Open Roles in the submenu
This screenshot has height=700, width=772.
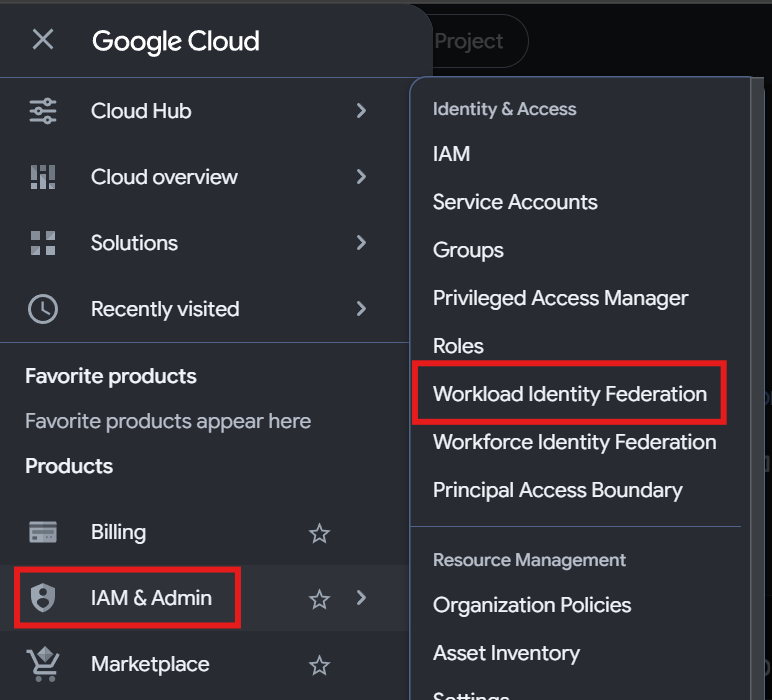point(458,346)
